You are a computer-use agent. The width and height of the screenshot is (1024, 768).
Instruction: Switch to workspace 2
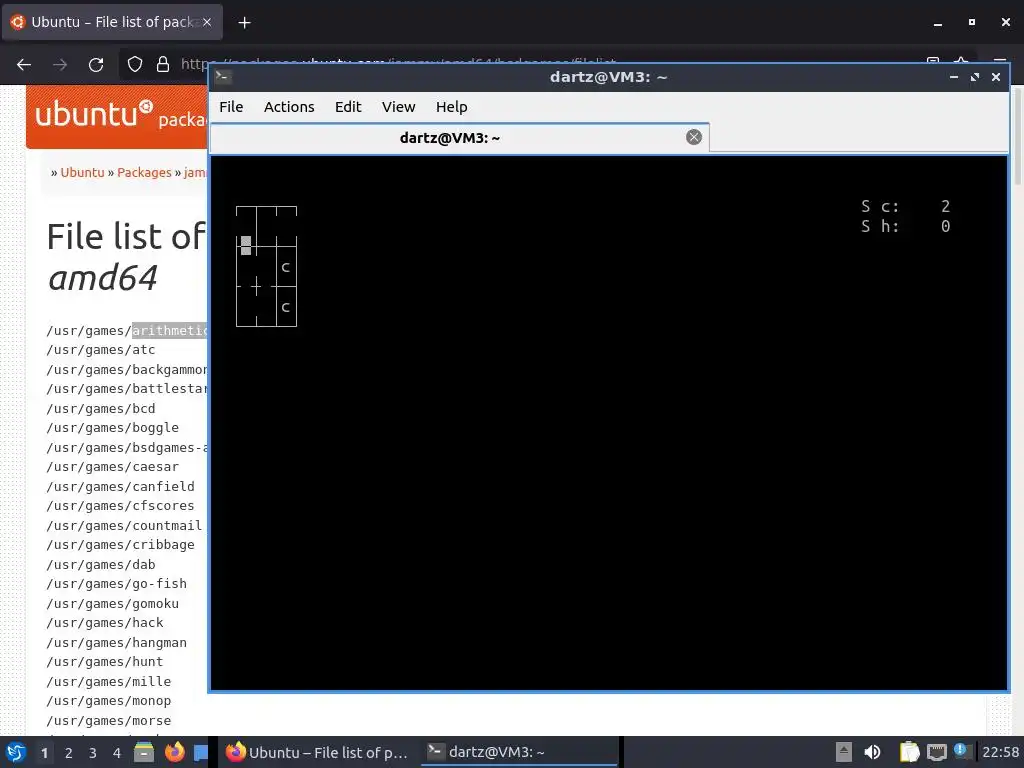69,753
